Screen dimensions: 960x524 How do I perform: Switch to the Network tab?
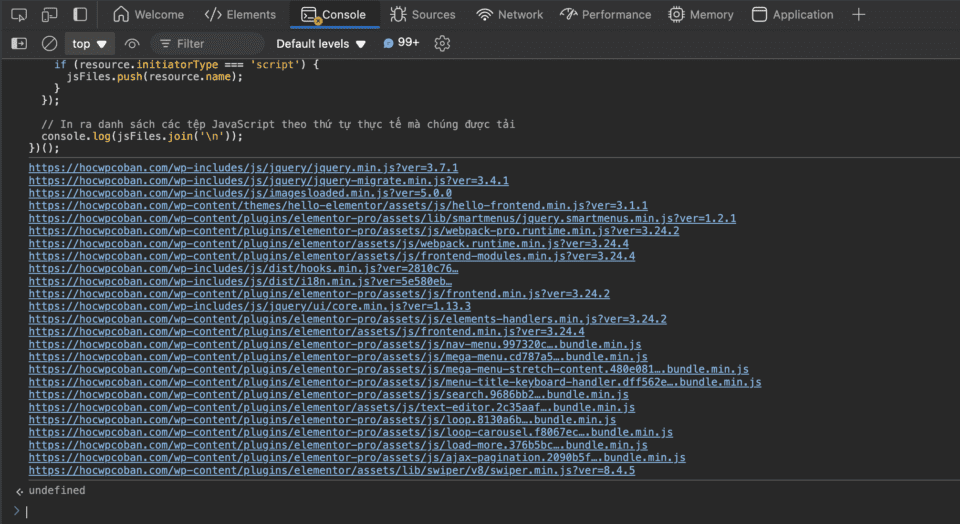(x=509, y=15)
